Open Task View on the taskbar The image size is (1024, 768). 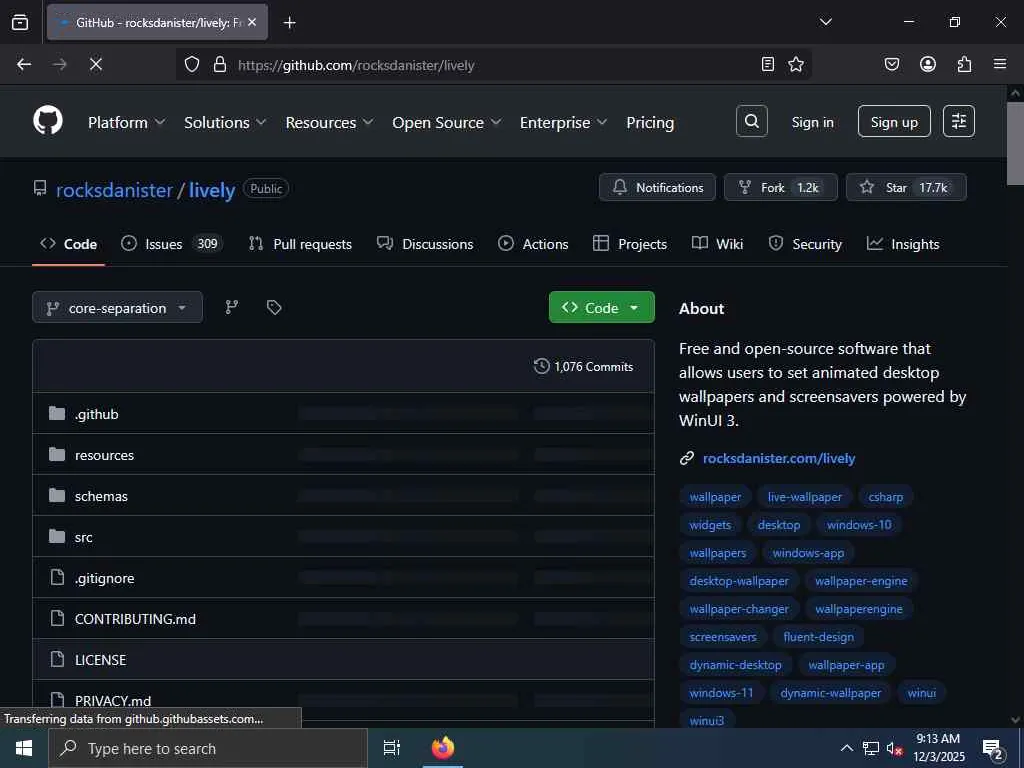tap(392, 748)
